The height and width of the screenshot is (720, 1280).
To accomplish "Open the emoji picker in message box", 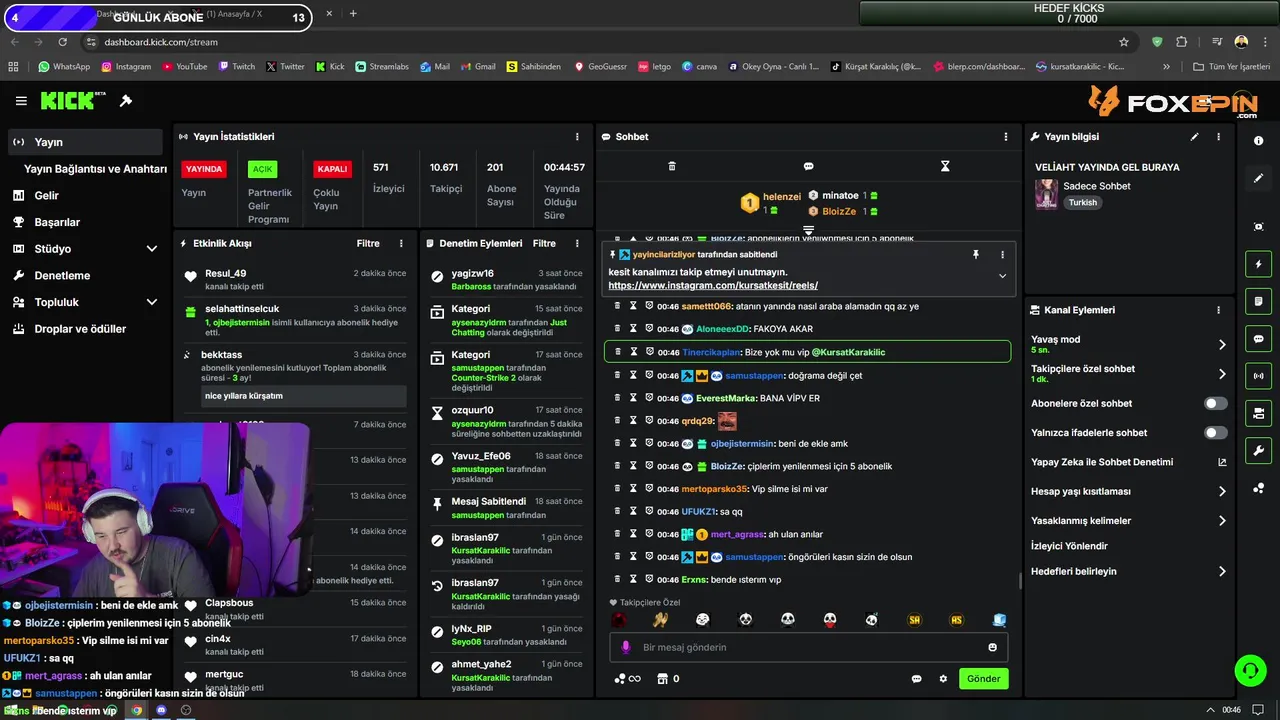I will tap(993, 647).
